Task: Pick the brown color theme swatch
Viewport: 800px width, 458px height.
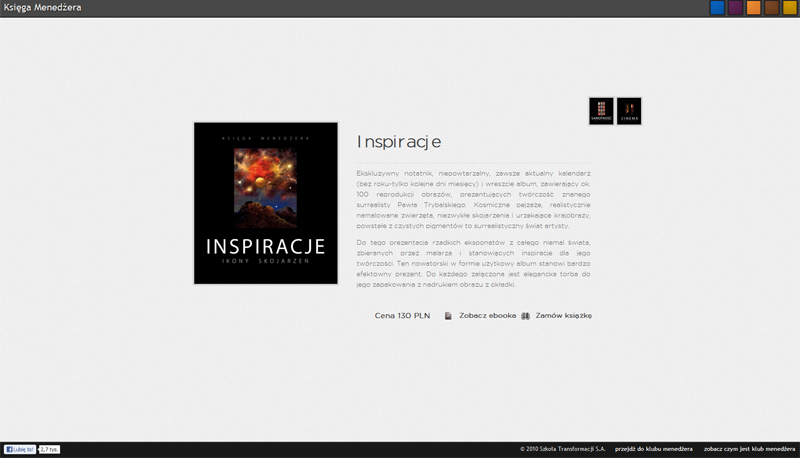Action: tap(772, 8)
